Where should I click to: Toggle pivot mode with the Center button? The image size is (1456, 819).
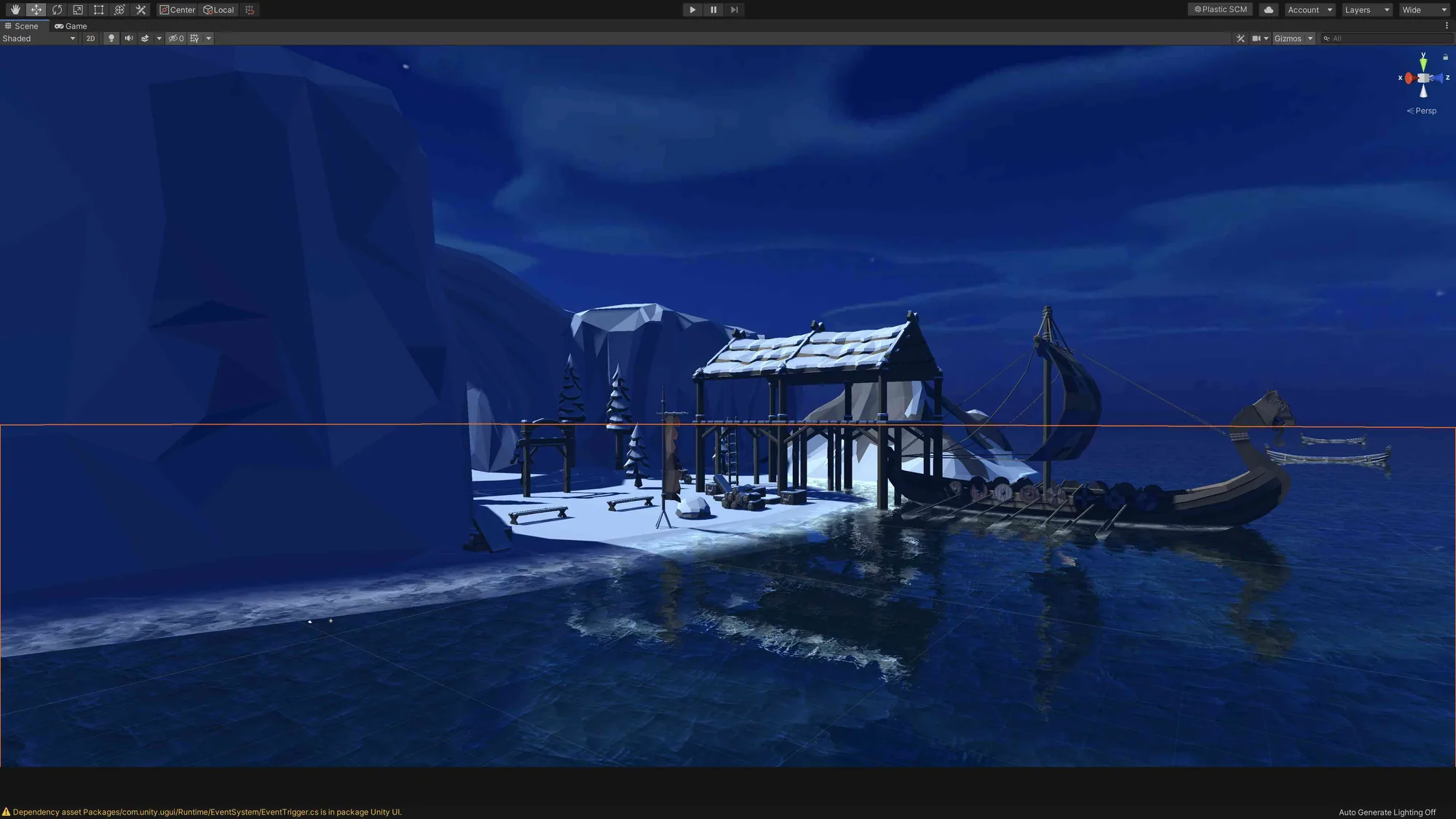click(x=178, y=9)
